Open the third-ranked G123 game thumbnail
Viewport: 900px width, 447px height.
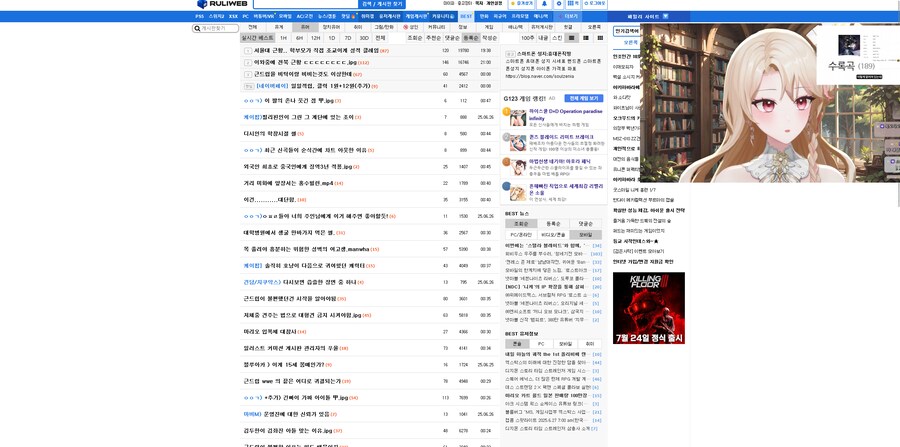[517, 167]
